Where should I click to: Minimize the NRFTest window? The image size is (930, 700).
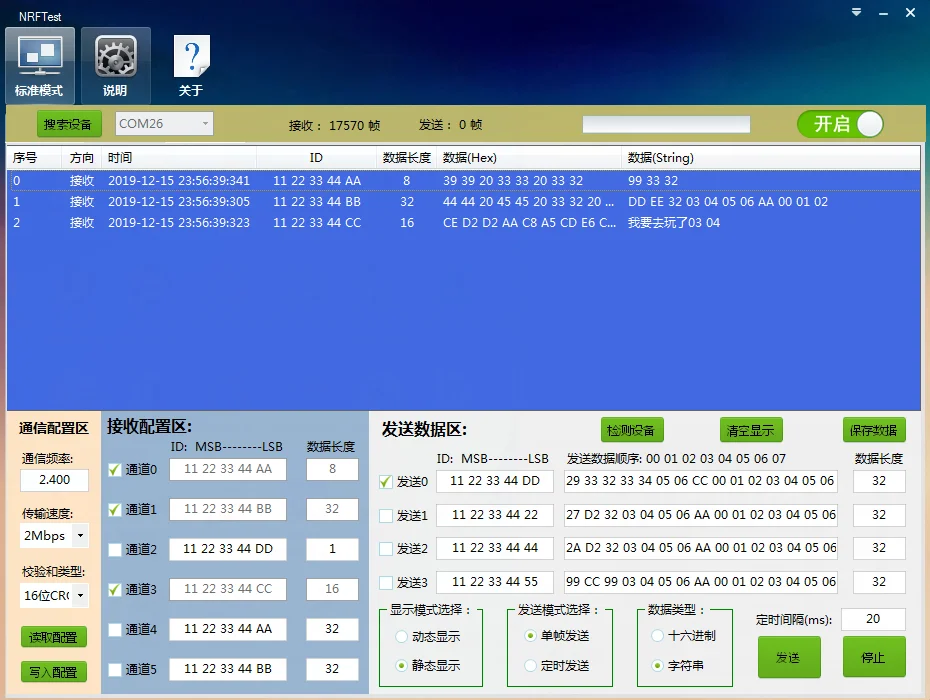tap(883, 13)
